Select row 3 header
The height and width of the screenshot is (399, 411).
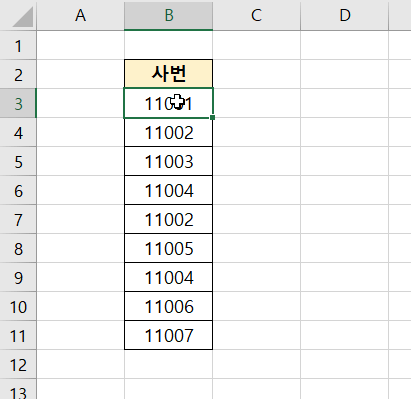tap(18, 103)
